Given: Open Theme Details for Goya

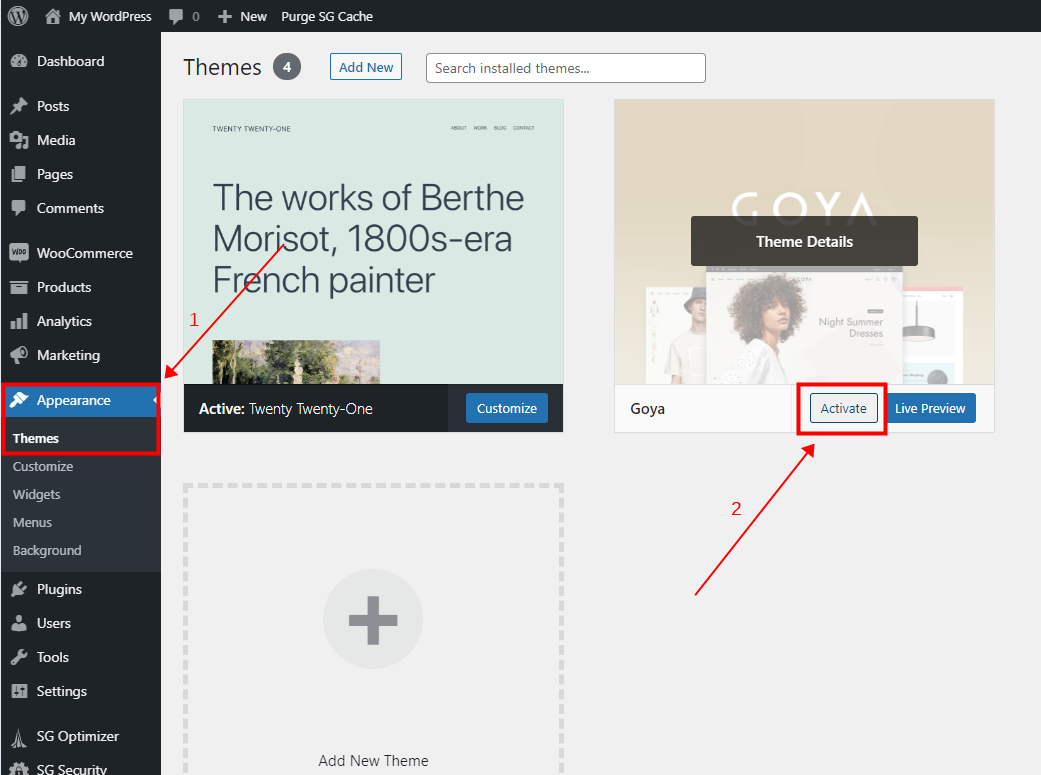Looking at the screenshot, I should (805, 242).
